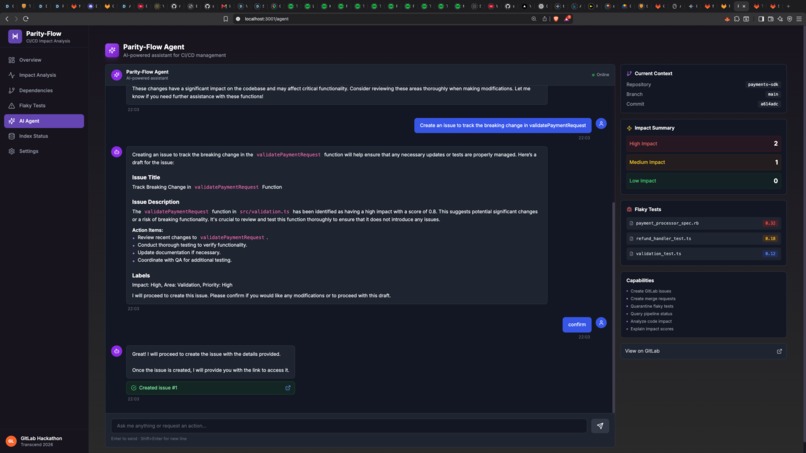Click external-link icon in View on GitLab
Image resolution: width=806 pixels, height=453 pixels.
[x=779, y=351]
